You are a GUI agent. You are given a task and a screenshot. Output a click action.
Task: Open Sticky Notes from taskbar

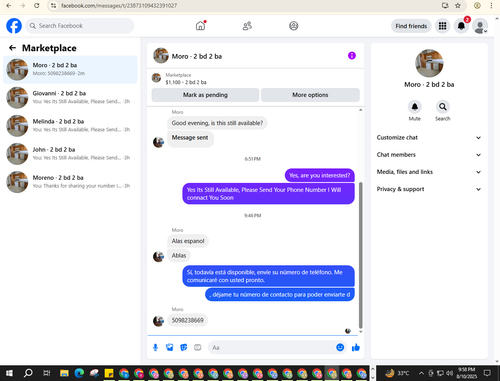tap(109, 373)
